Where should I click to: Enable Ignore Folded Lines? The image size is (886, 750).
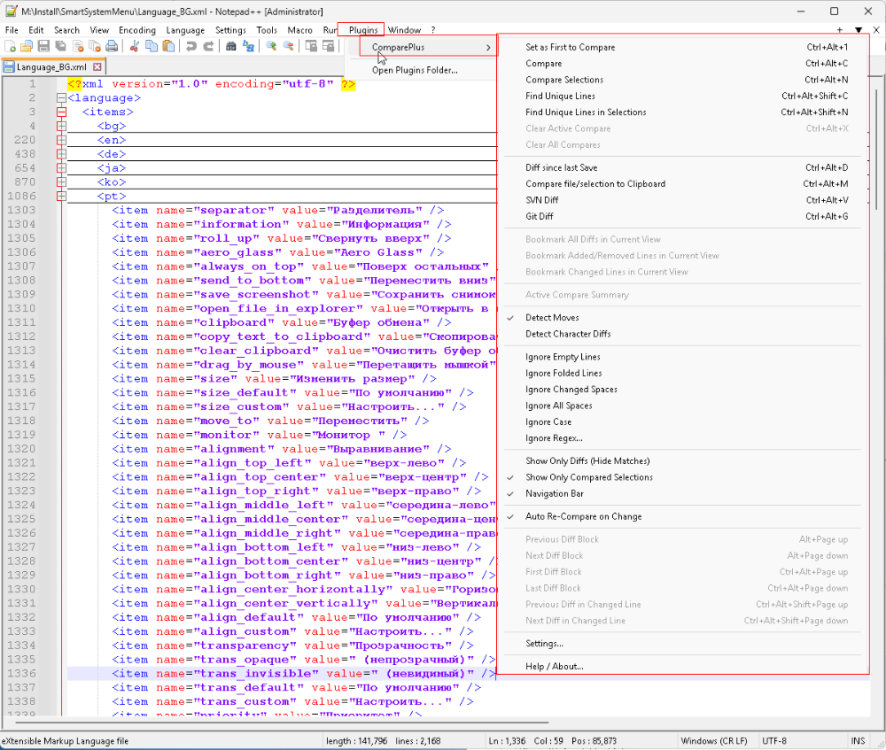click(x=682, y=373)
